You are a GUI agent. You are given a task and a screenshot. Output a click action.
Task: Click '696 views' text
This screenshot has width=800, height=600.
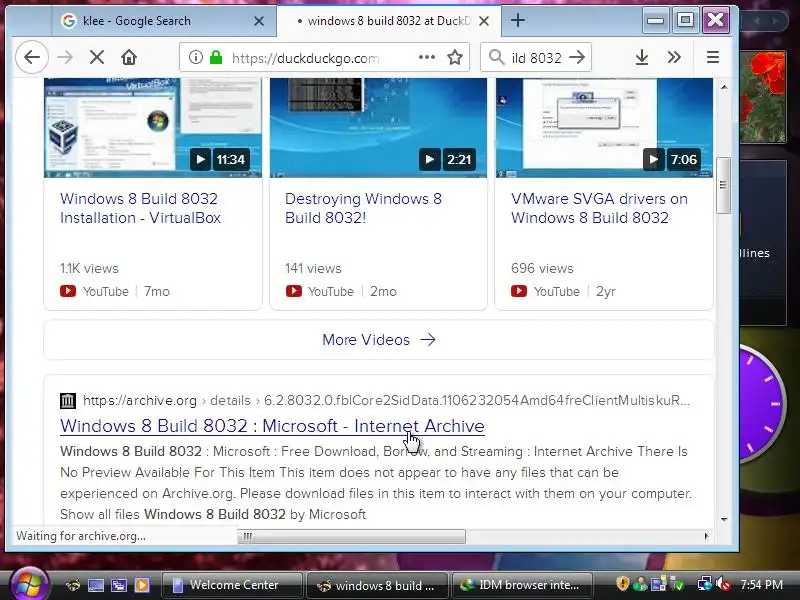(x=542, y=268)
